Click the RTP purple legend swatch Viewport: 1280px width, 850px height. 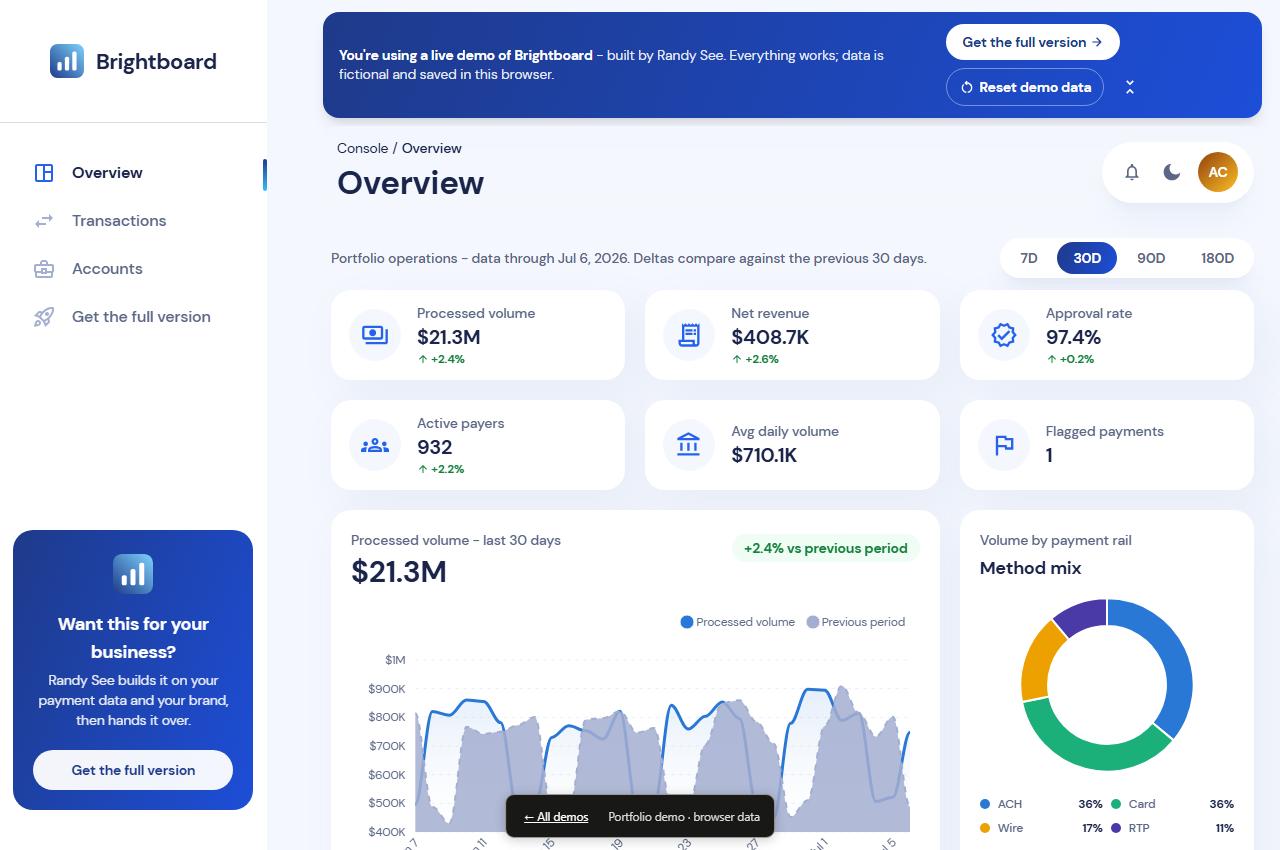click(x=1116, y=828)
